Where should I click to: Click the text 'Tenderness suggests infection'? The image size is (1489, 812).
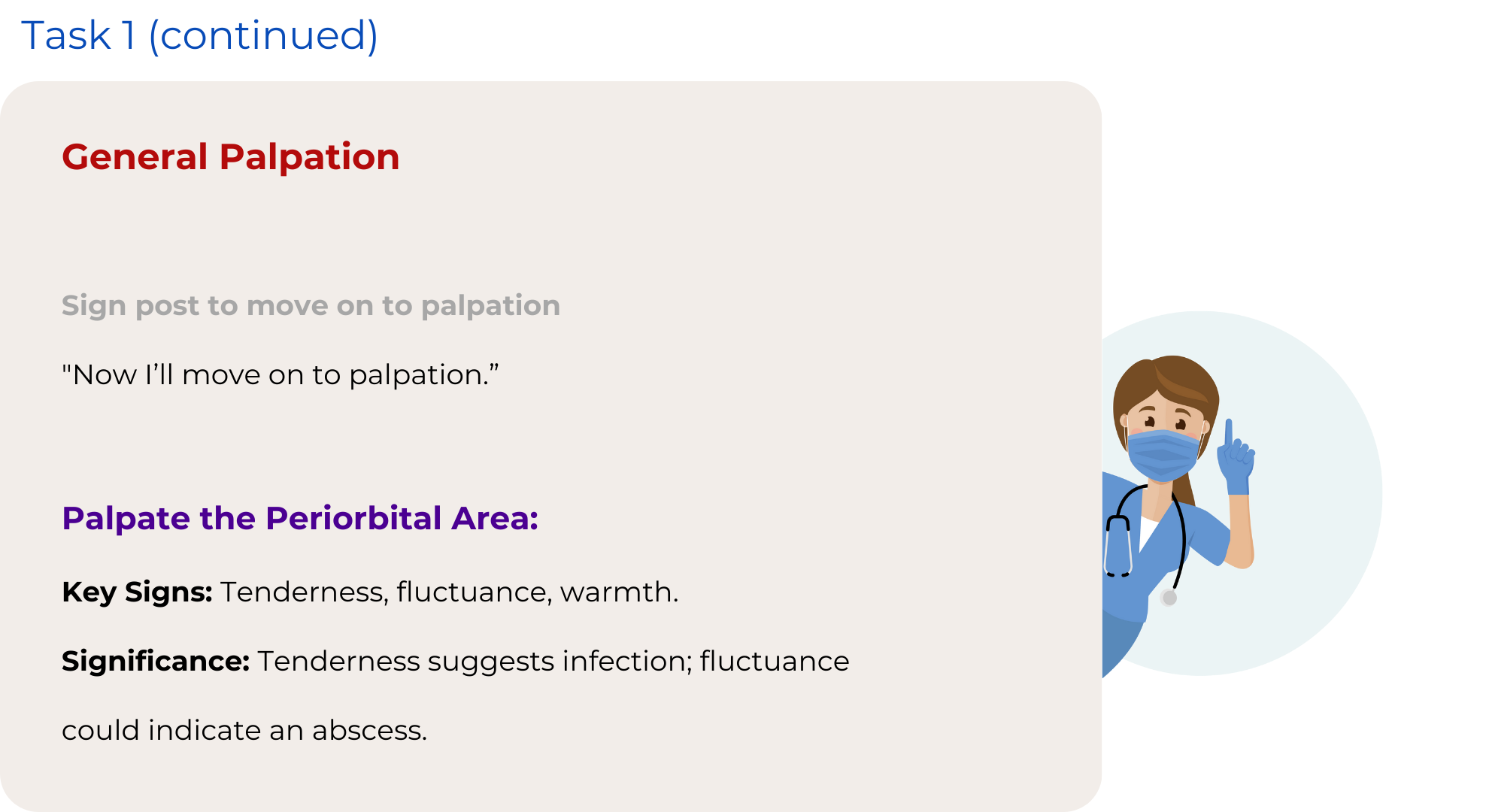pos(474,662)
